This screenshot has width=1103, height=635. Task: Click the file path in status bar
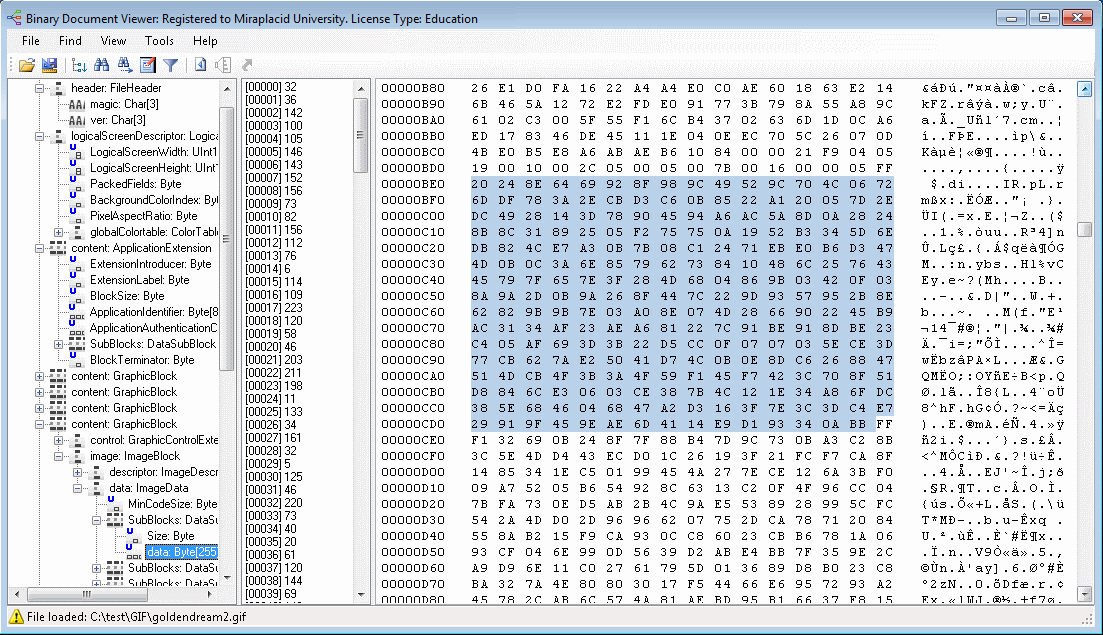click(x=168, y=617)
